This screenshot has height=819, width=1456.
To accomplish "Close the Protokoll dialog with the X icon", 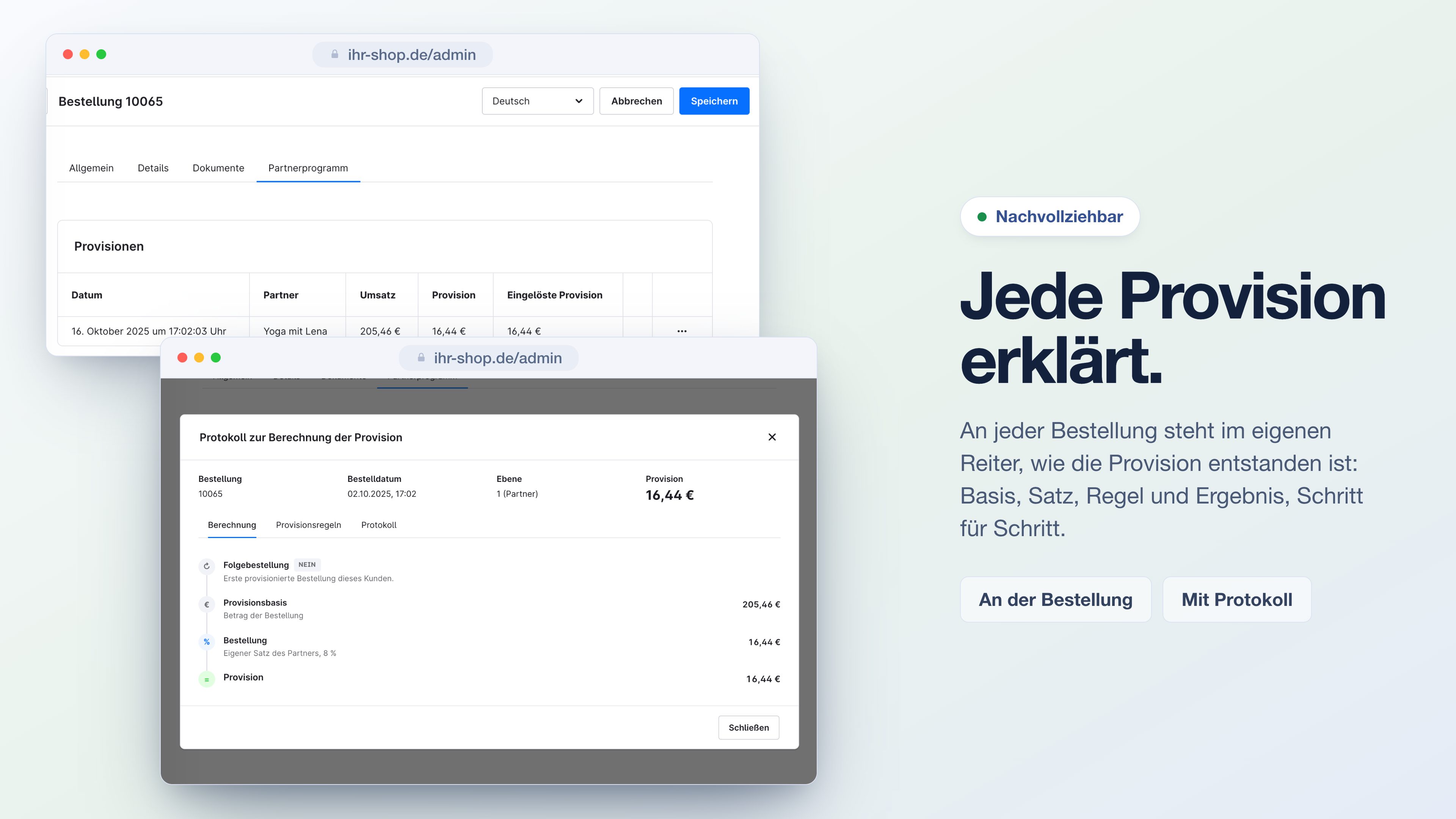I will [772, 437].
